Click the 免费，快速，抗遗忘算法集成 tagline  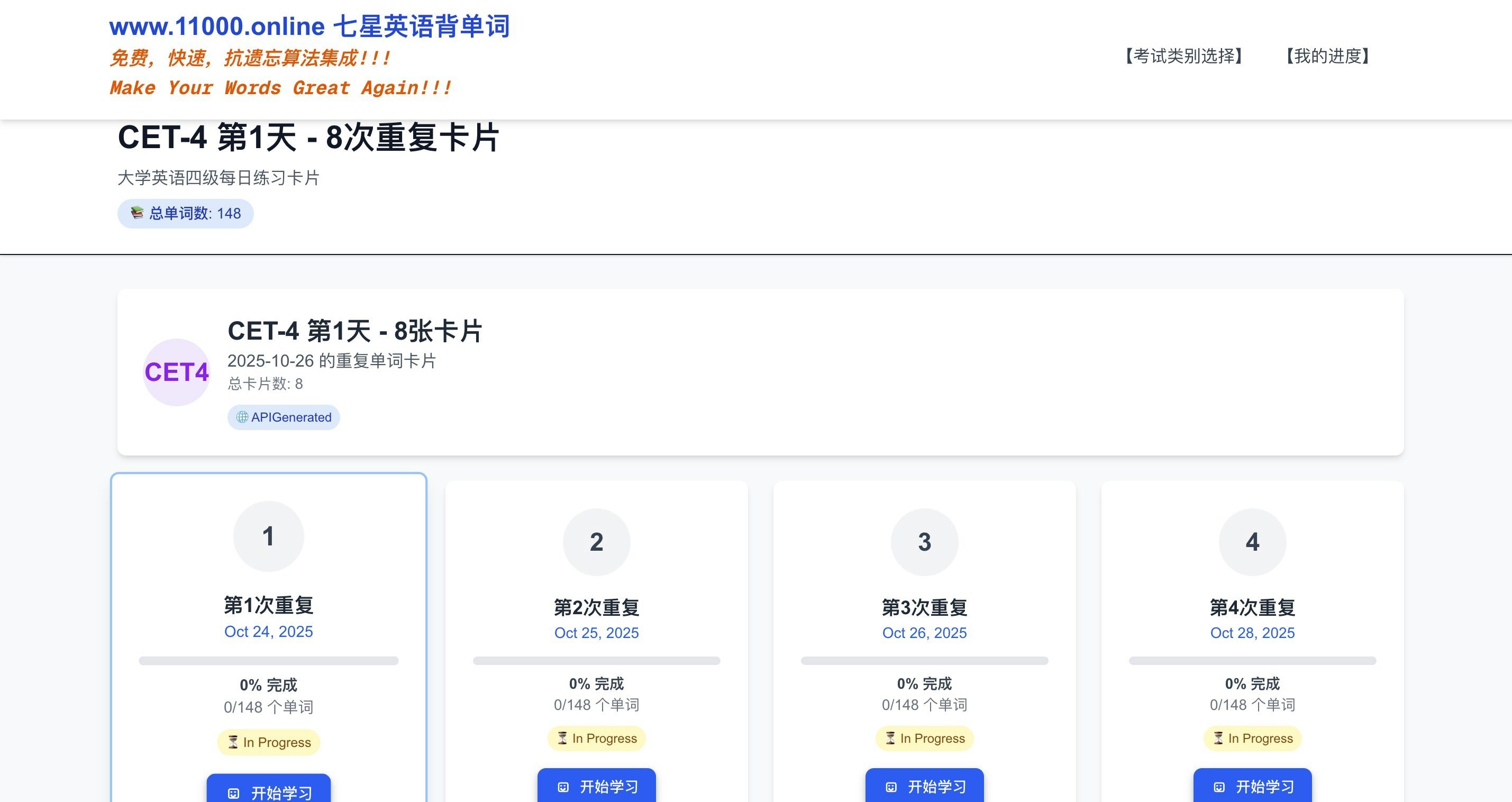tap(250, 58)
